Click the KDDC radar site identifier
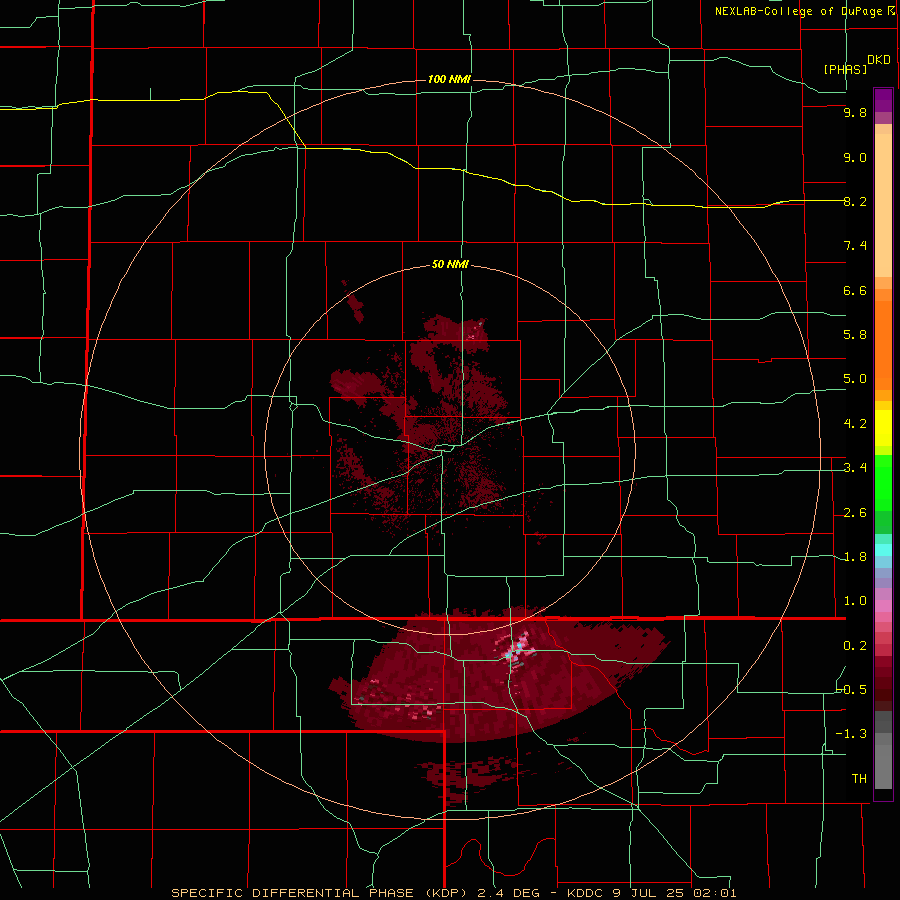This screenshot has width=900, height=900. tap(588, 893)
